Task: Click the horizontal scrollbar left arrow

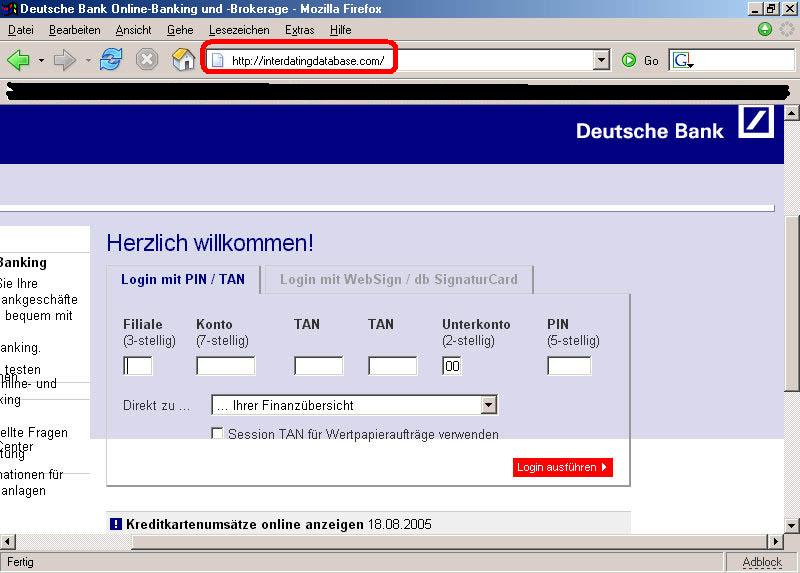Action: pos(8,541)
